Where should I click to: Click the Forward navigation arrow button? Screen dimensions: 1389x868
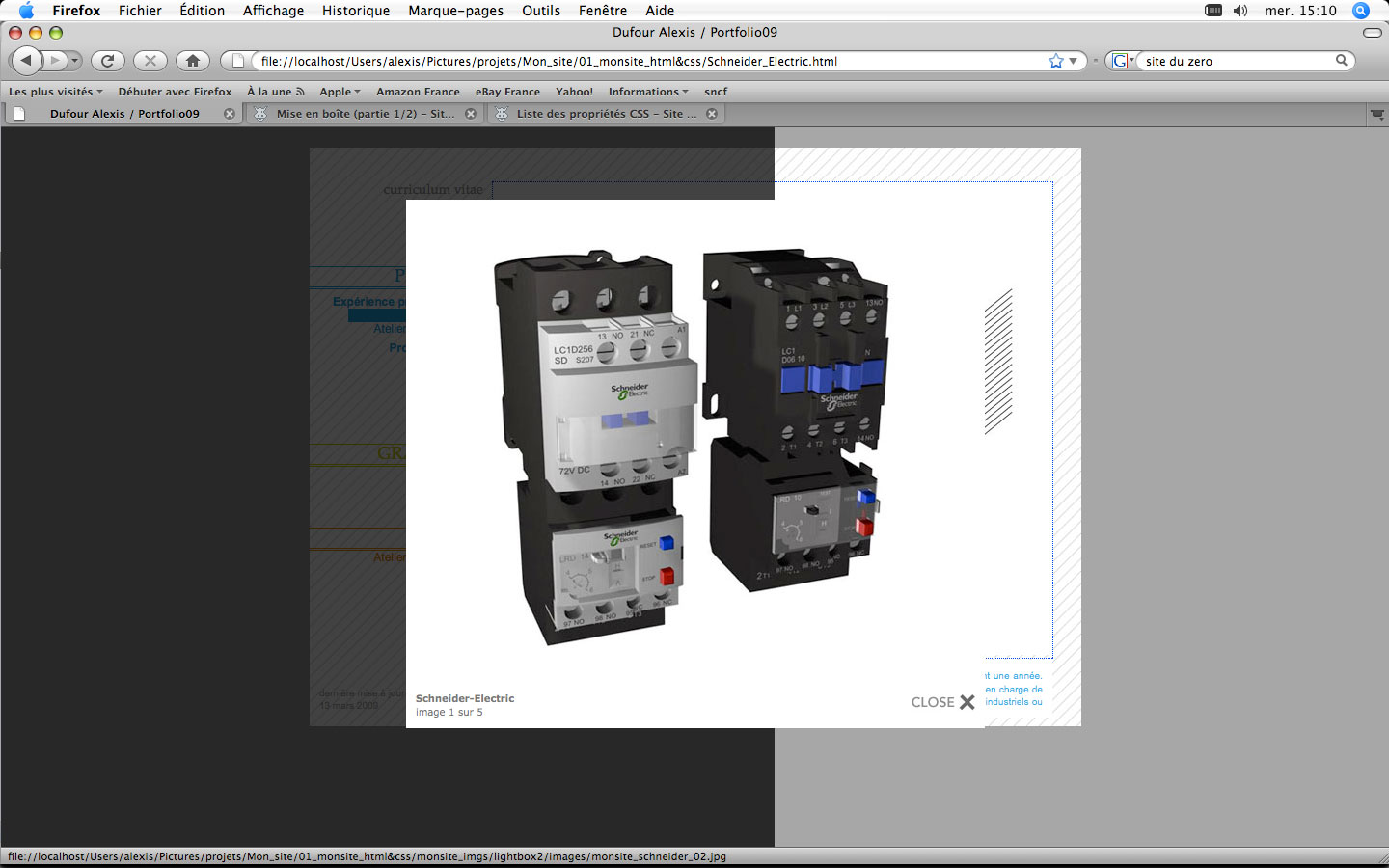56,61
